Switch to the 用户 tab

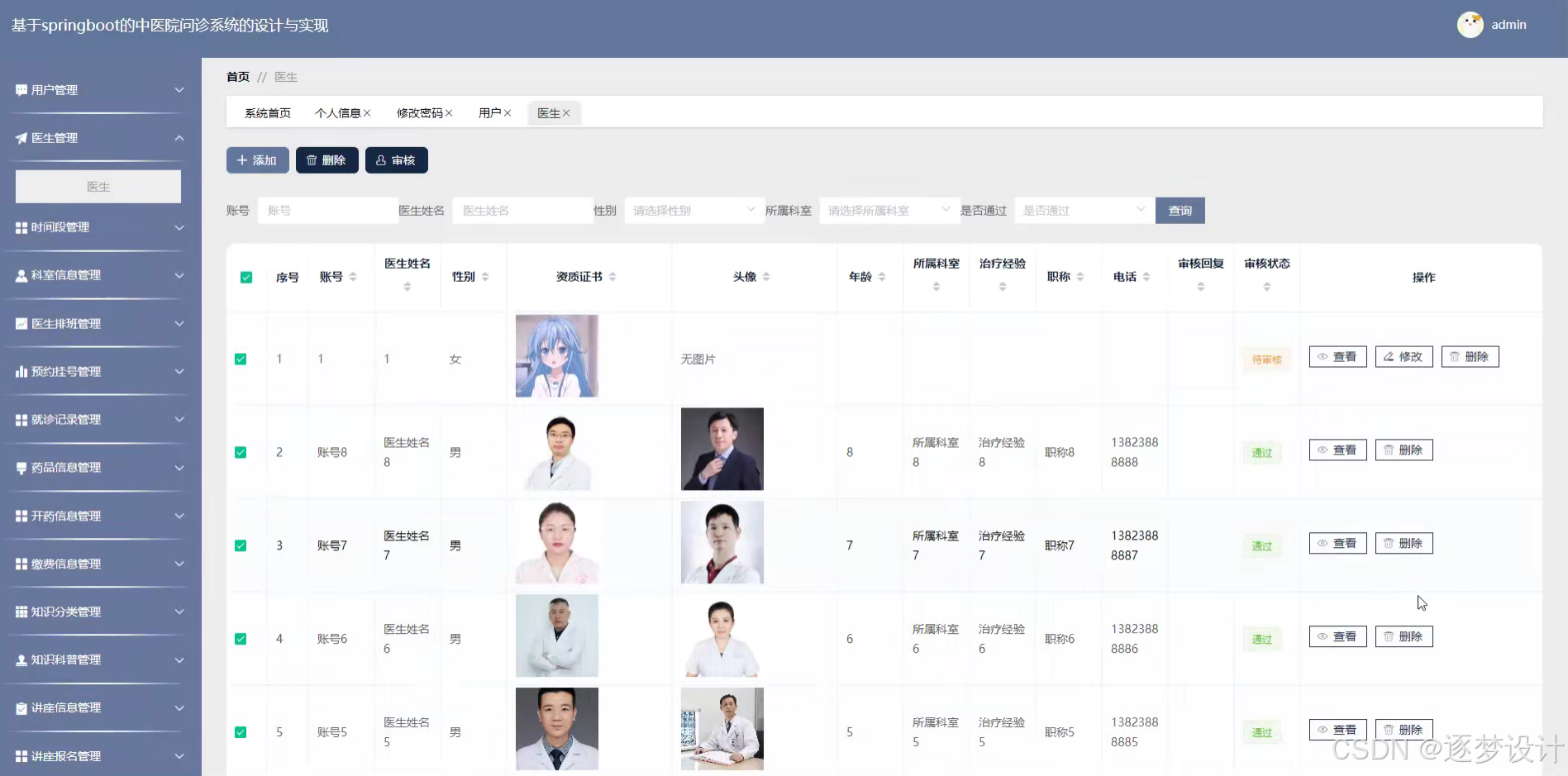coord(490,113)
